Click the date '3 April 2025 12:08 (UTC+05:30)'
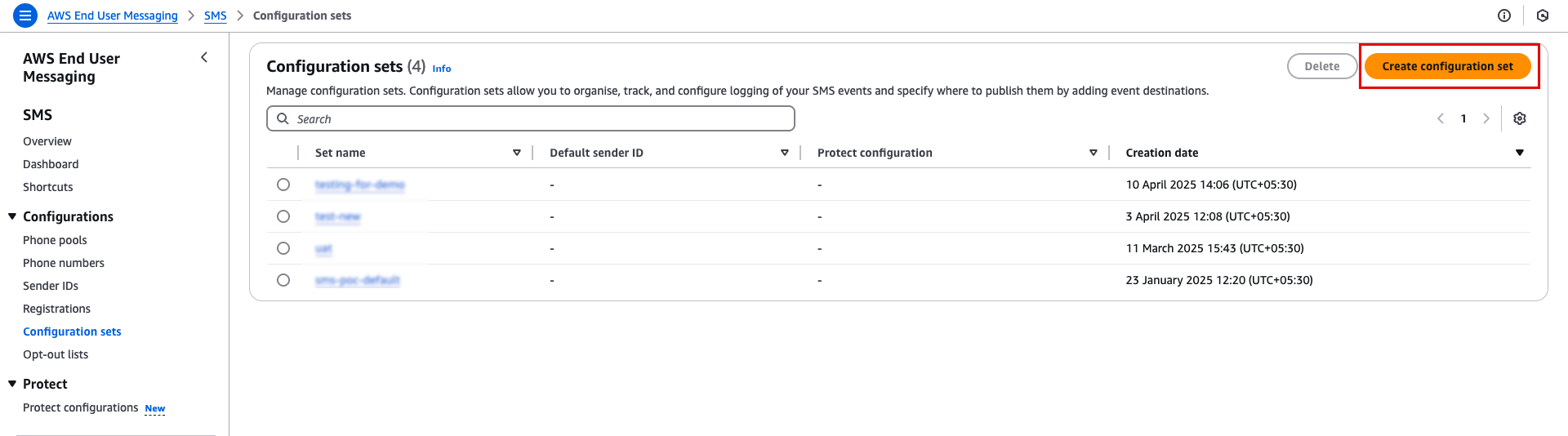 pyautogui.click(x=1208, y=216)
